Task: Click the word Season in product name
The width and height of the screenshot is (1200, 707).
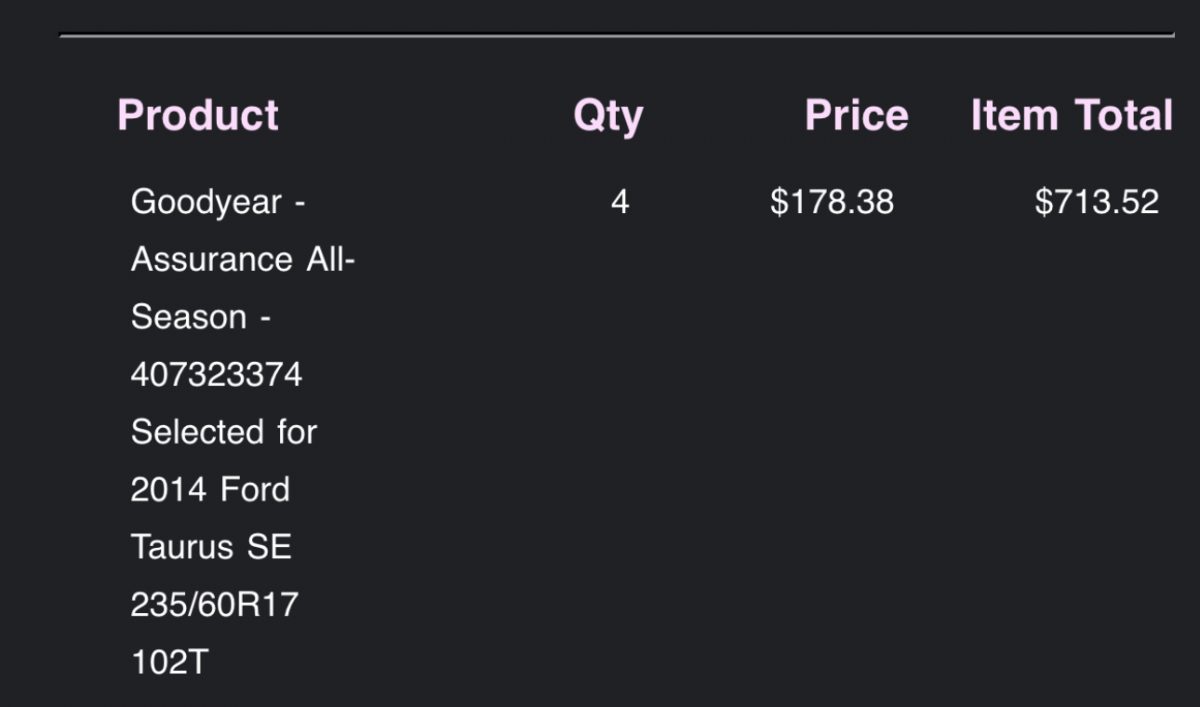Action: click(x=188, y=318)
